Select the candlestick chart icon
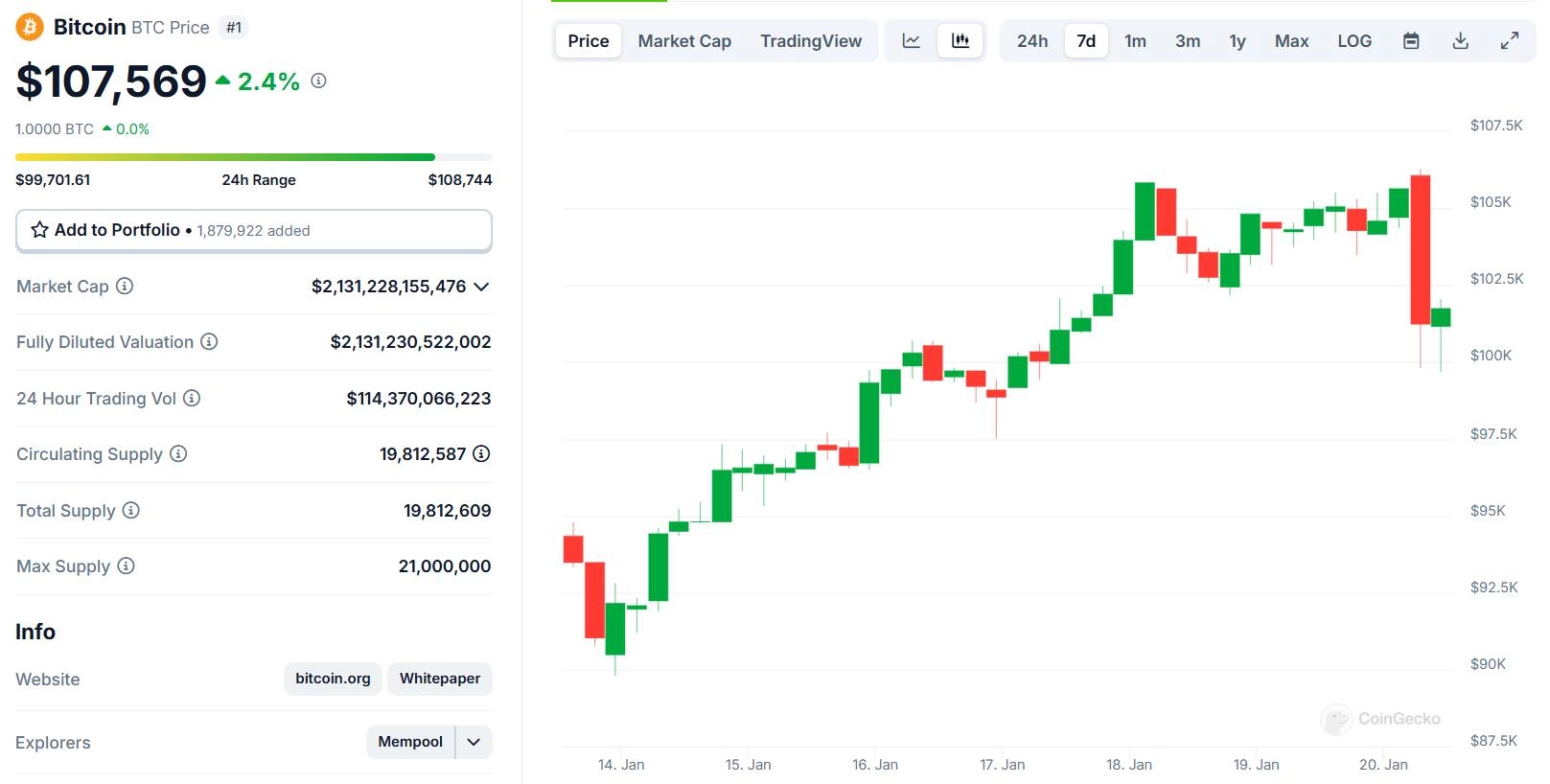Image resolution: width=1550 pixels, height=784 pixels. tap(960, 41)
